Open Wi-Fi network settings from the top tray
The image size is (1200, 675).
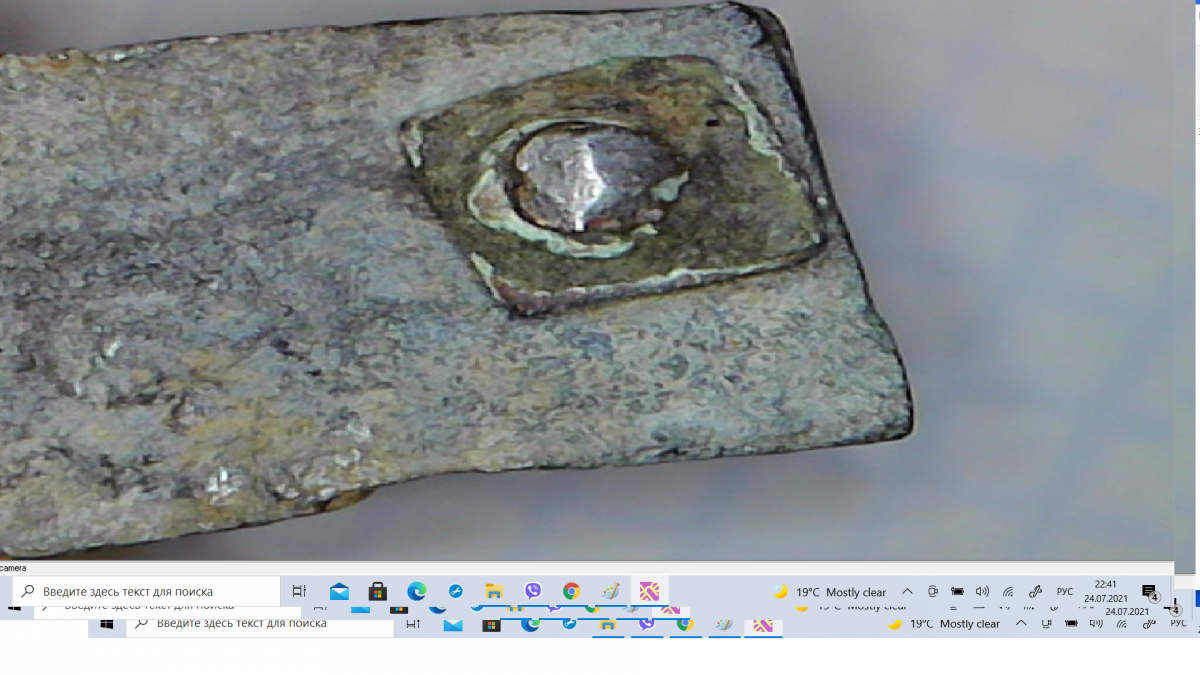pos(1008,592)
